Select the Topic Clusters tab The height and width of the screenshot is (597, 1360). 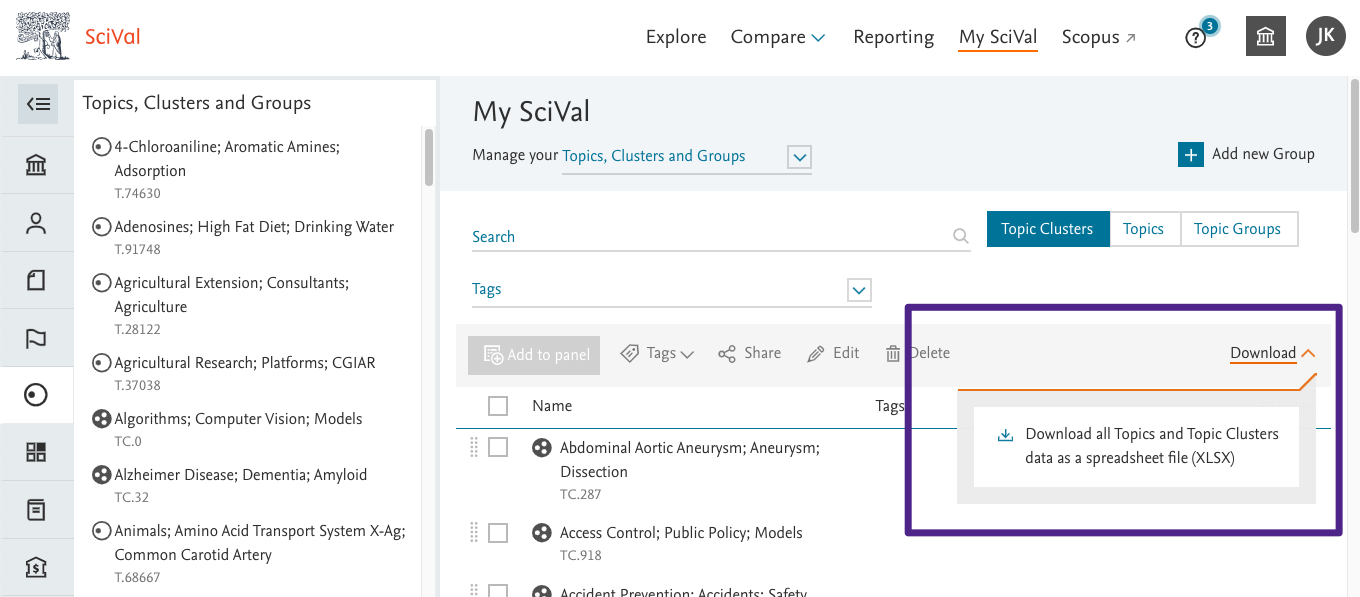(1047, 229)
